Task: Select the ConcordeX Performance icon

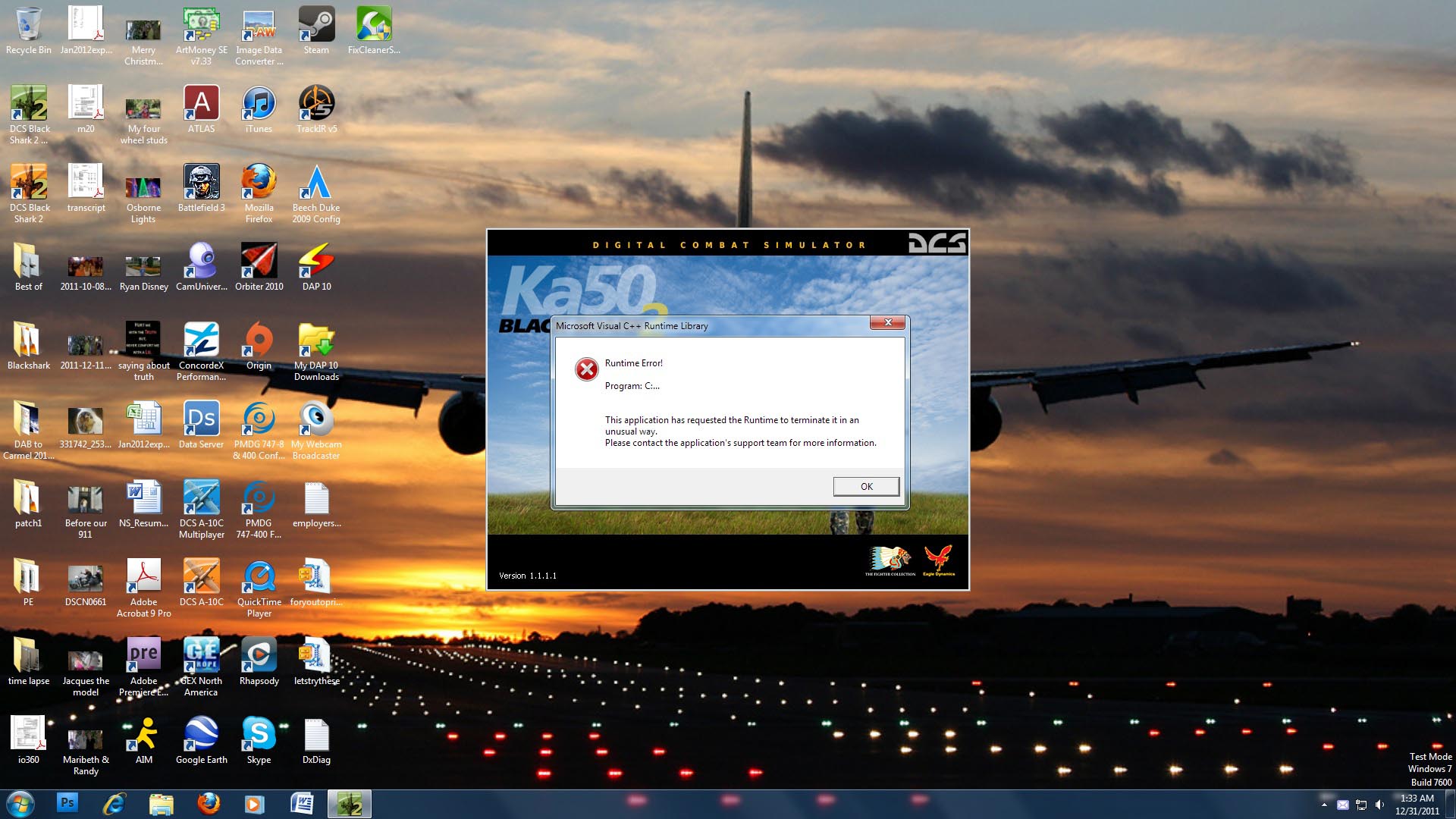Action: [x=201, y=351]
